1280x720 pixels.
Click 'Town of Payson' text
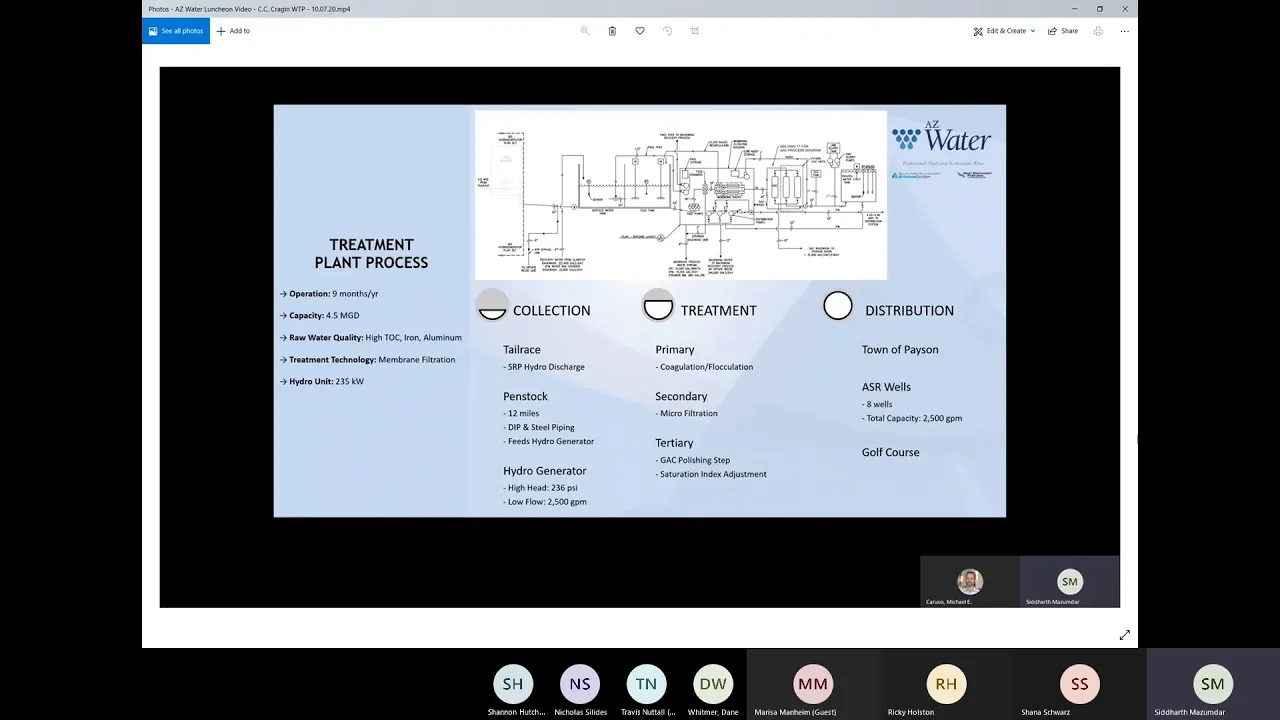pos(900,349)
